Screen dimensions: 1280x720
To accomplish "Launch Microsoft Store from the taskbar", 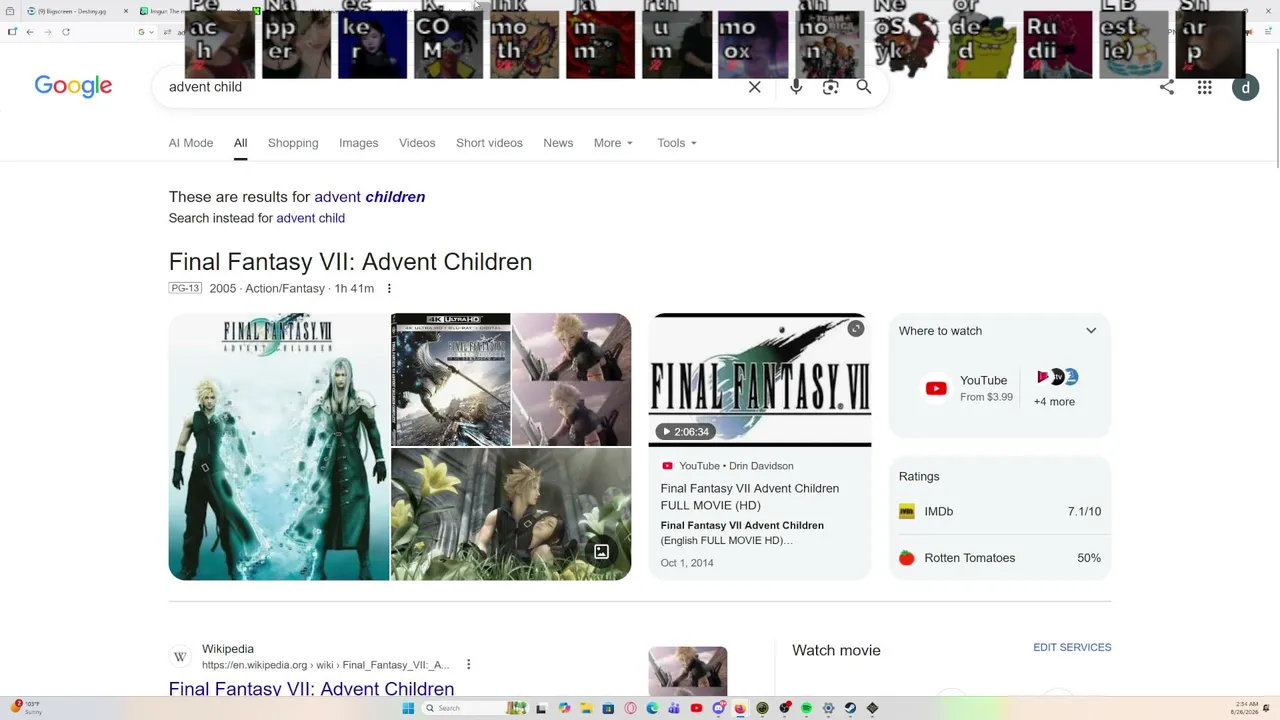I will click(x=608, y=708).
